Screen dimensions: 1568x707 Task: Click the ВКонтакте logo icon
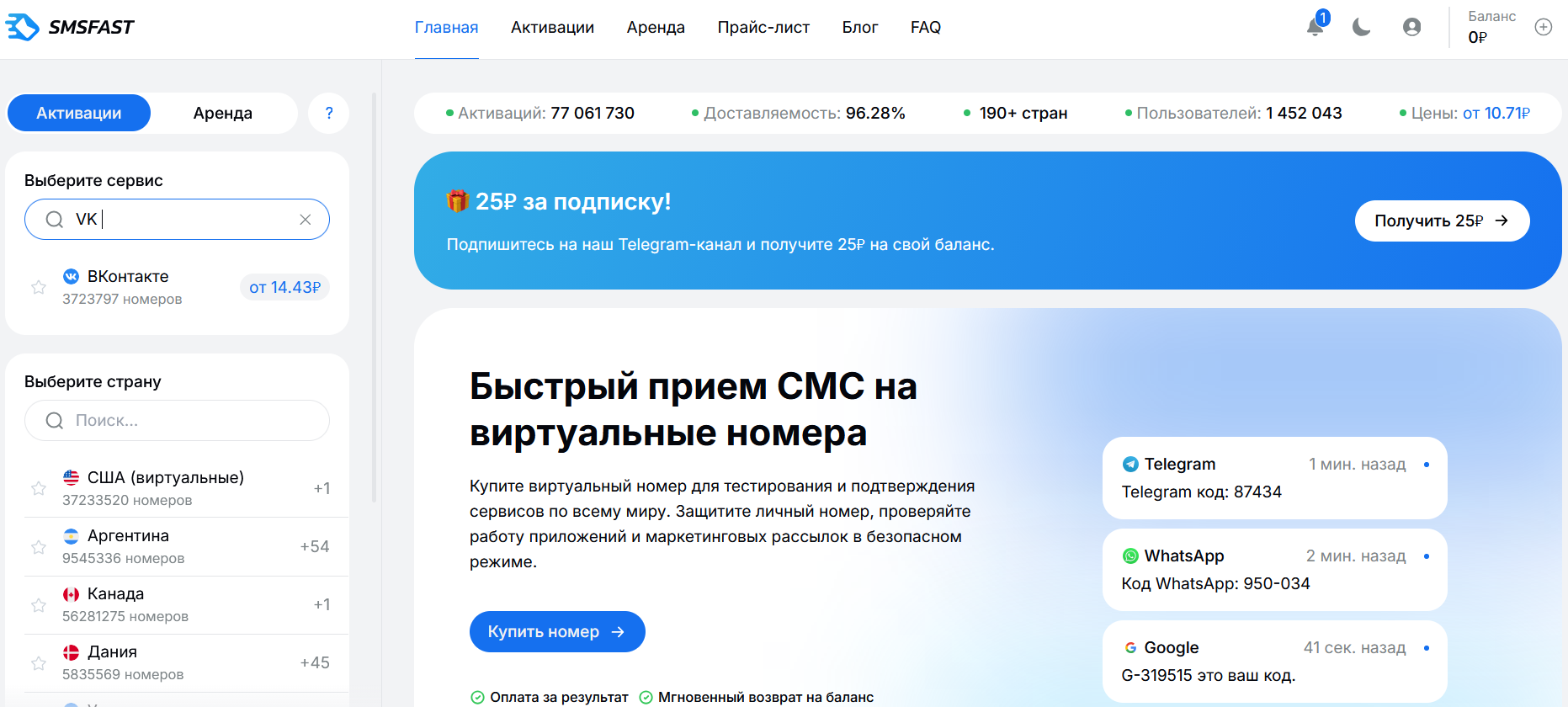(72, 276)
